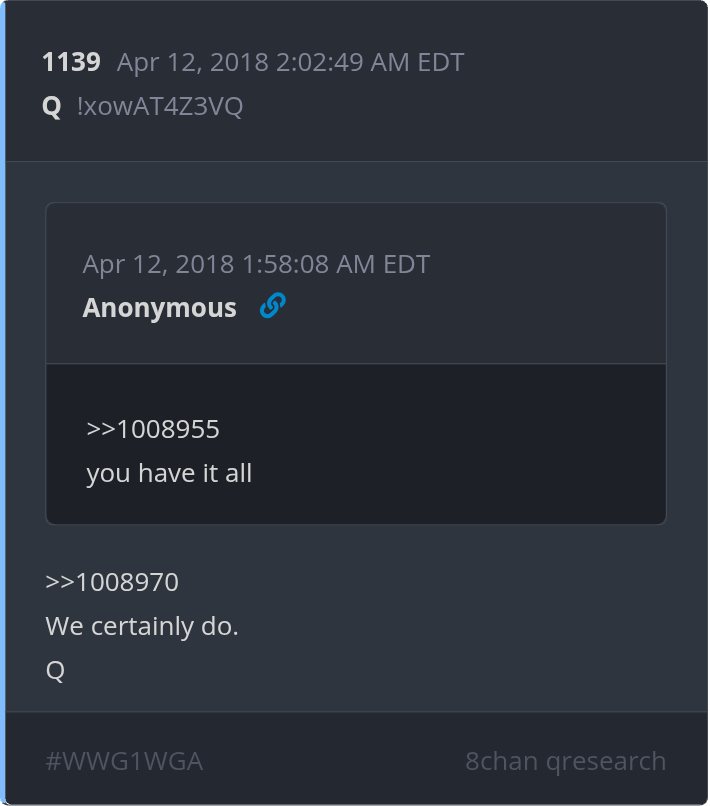
Task: Click the Apr 12, 2018 2:02:49 AM timestamp
Action: tap(290, 63)
